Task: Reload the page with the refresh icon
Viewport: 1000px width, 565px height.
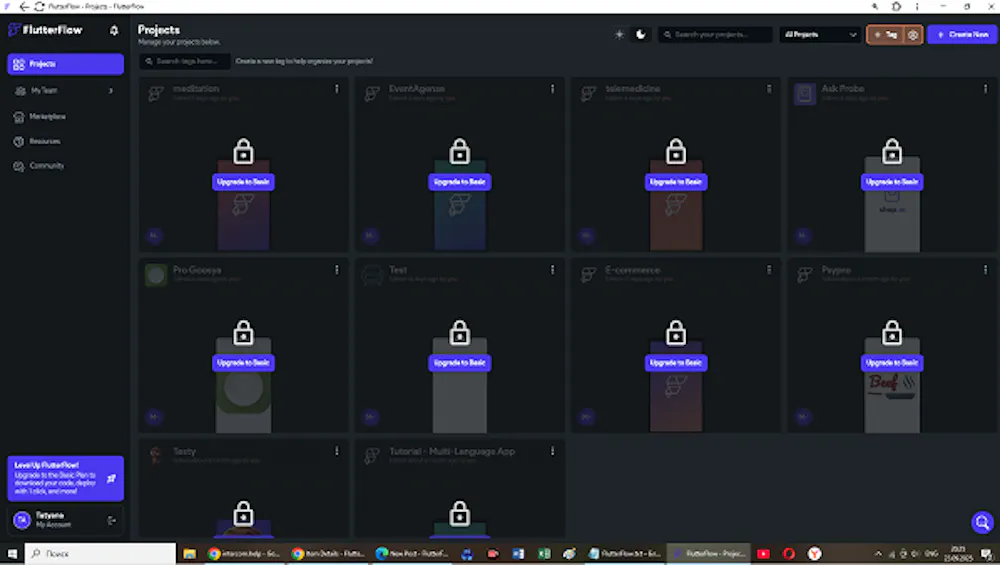Action: point(39,6)
